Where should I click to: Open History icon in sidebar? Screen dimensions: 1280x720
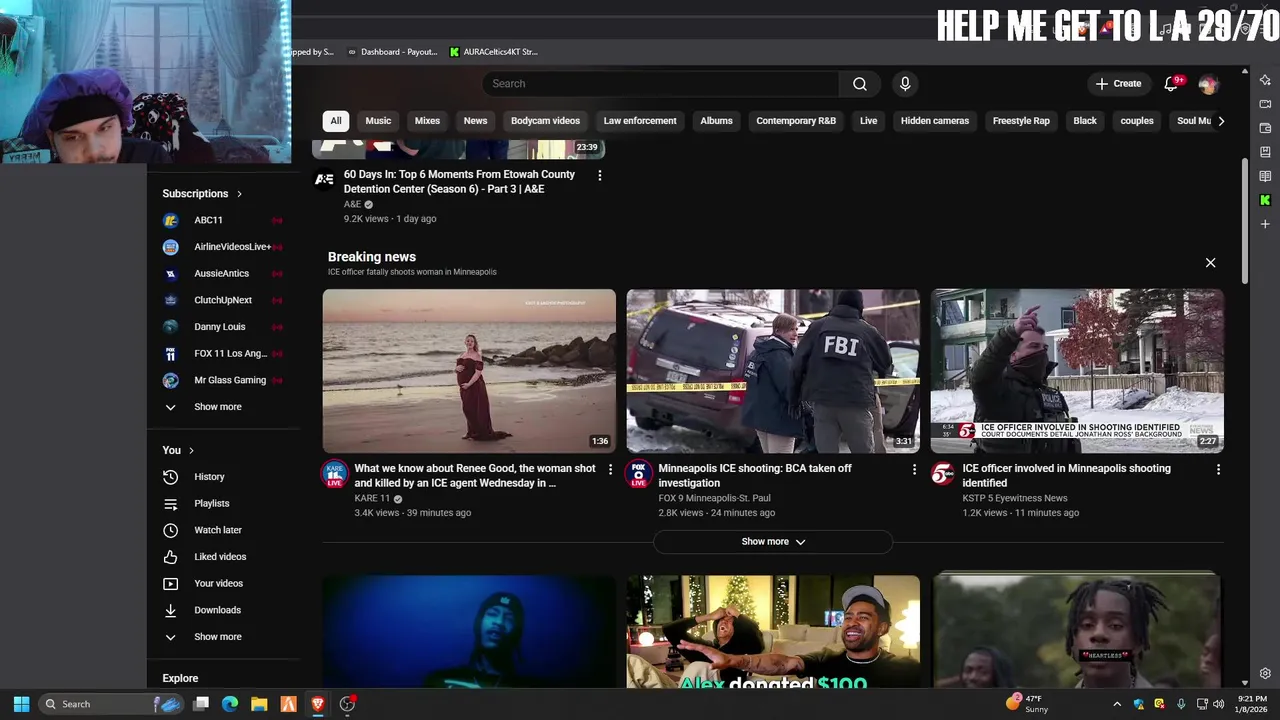click(170, 477)
